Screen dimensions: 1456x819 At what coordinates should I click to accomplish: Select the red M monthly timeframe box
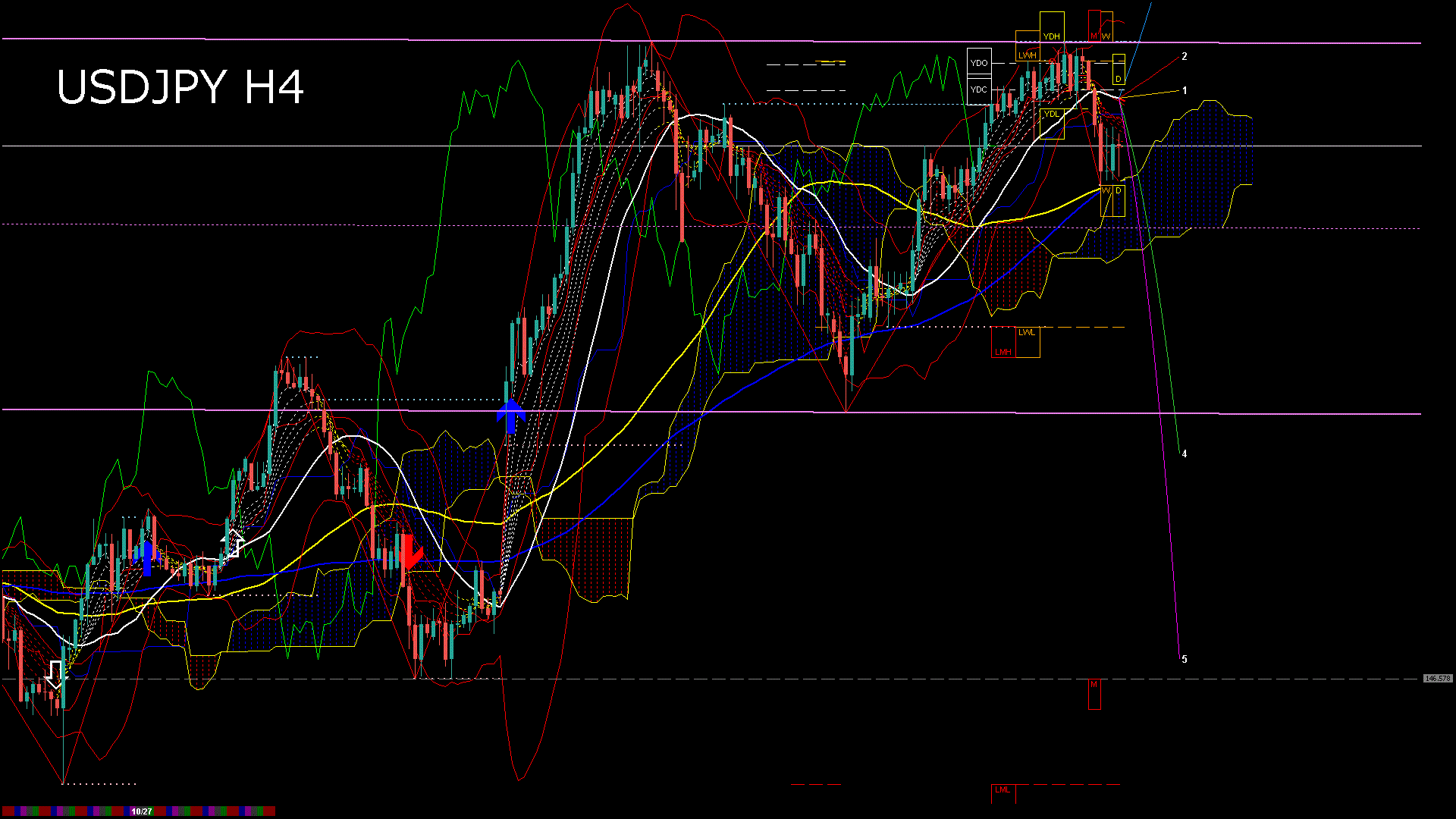tap(1094, 34)
